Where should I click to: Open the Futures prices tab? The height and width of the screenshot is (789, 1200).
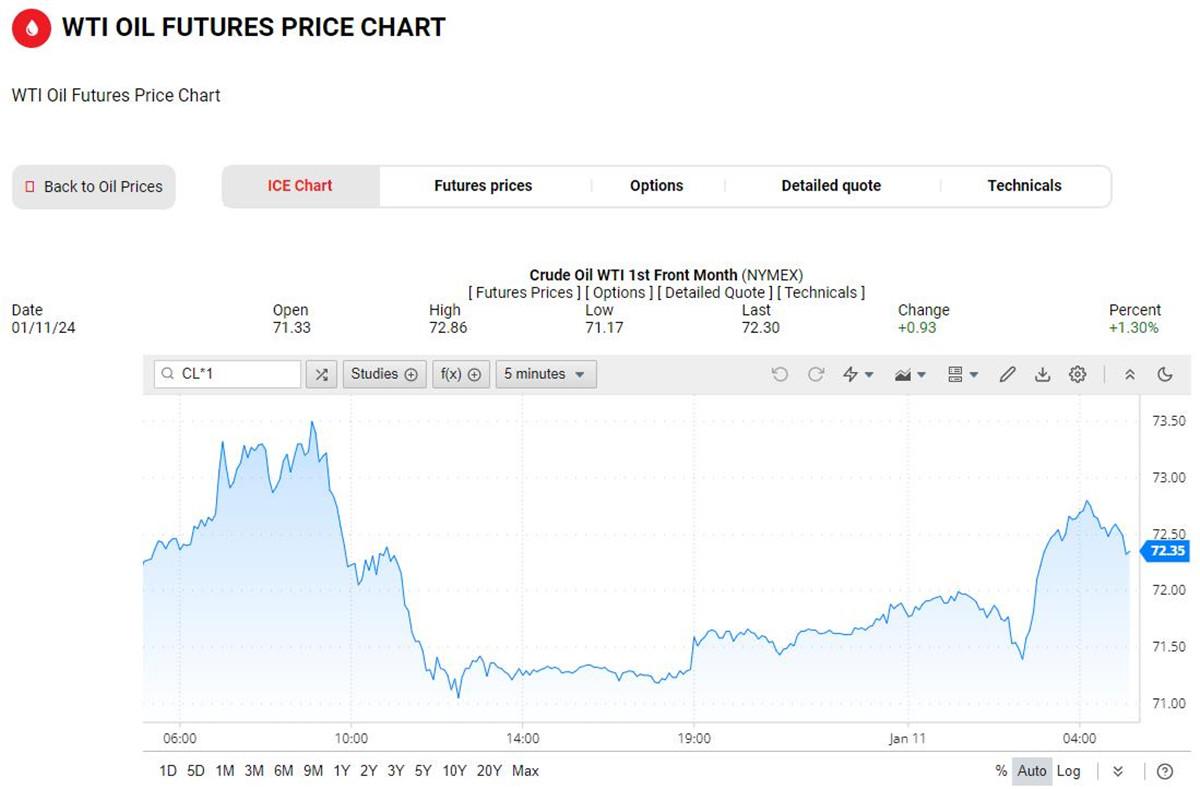[x=483, y=186]
